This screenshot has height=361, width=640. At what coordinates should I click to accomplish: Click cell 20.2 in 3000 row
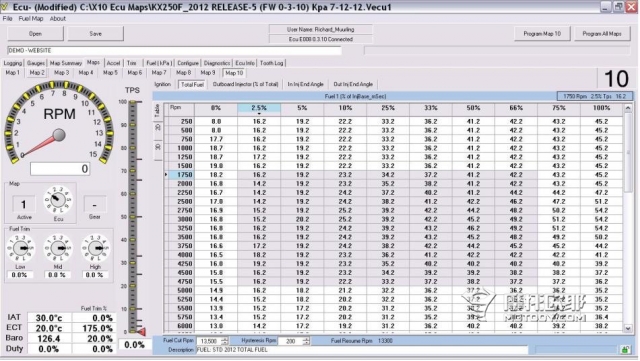(x=302, y=219)
